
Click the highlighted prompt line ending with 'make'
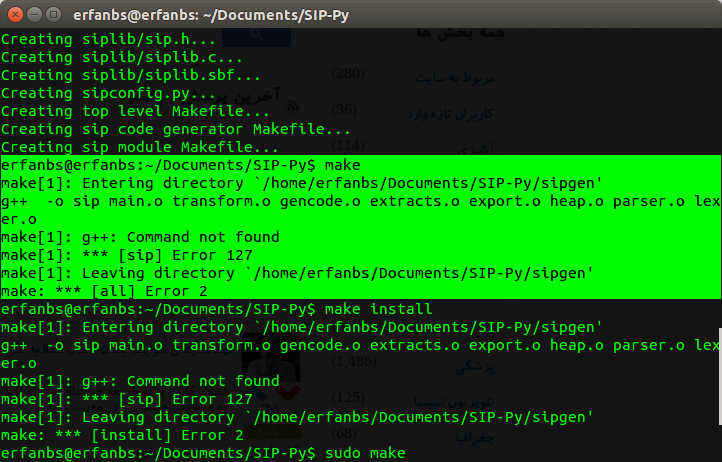[180, 165]
